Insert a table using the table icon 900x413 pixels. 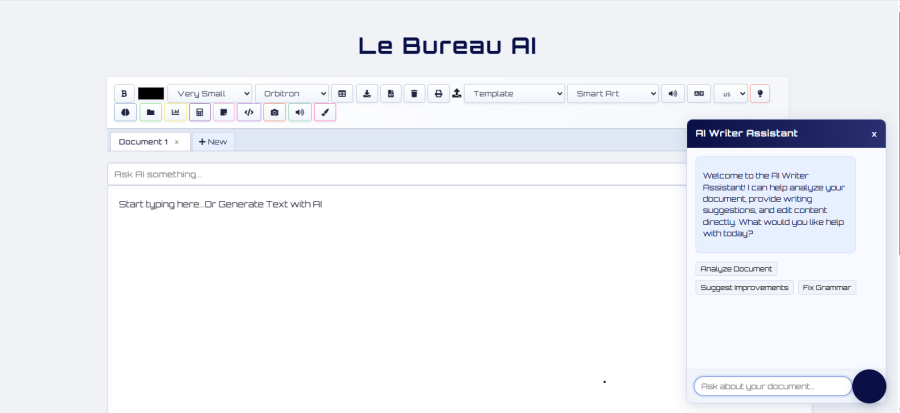342,93
